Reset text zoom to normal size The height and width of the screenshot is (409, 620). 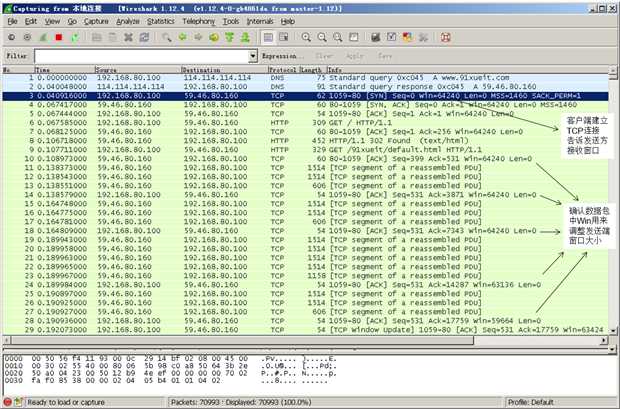(x=338, y=38)
